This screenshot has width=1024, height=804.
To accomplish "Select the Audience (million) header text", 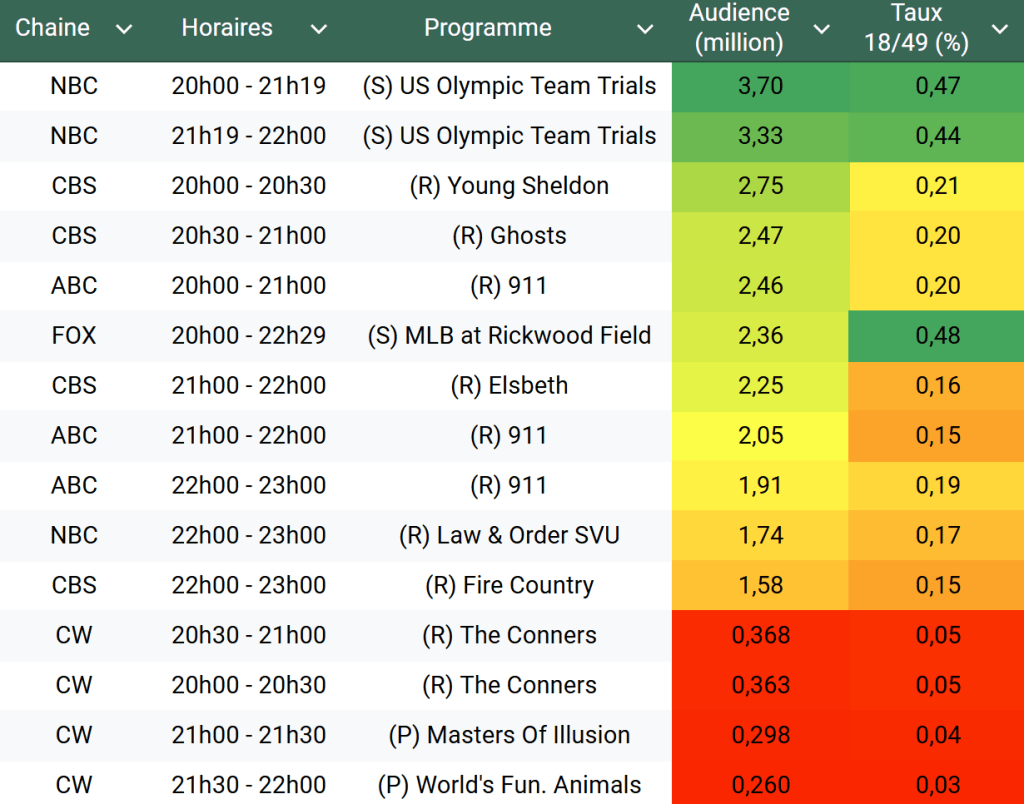I will click(739, 28).
